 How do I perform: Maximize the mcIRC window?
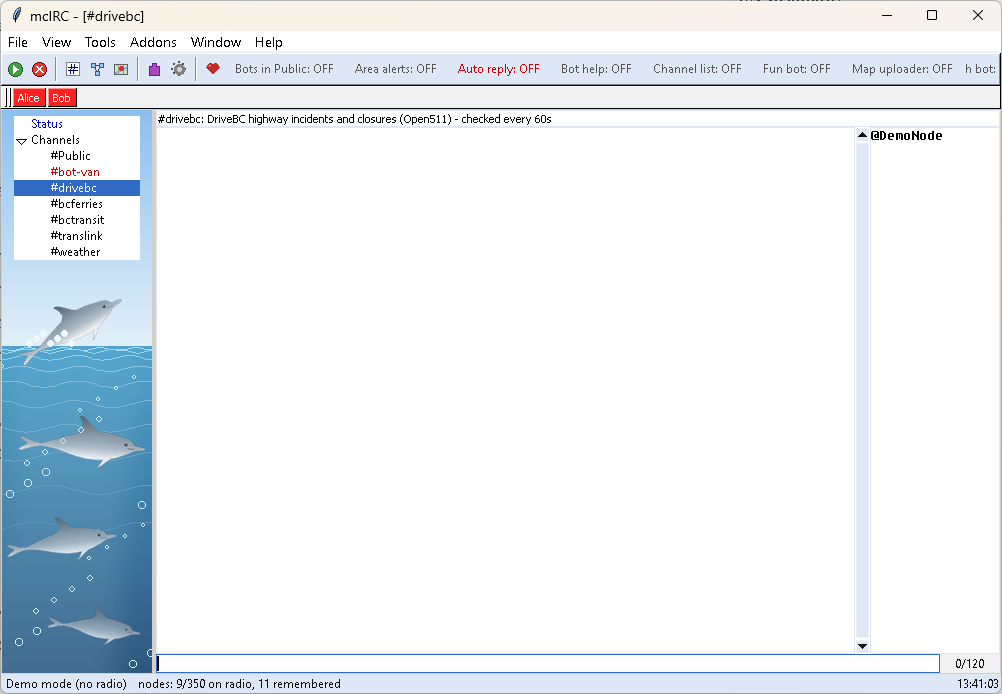tap(932, 15)
